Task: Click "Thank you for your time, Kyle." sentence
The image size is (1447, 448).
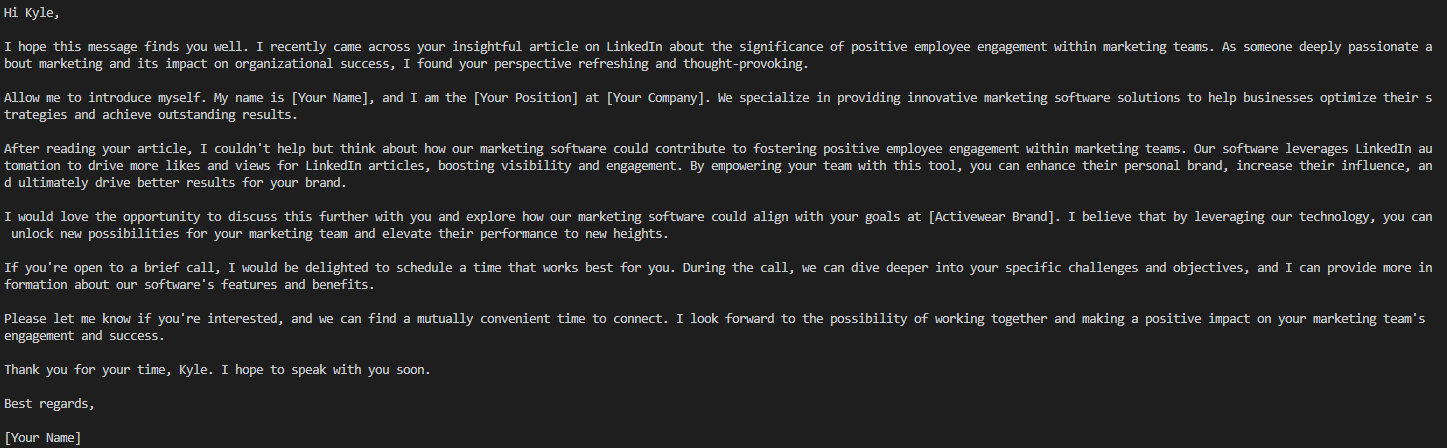Action: click(x=109, y=370)
